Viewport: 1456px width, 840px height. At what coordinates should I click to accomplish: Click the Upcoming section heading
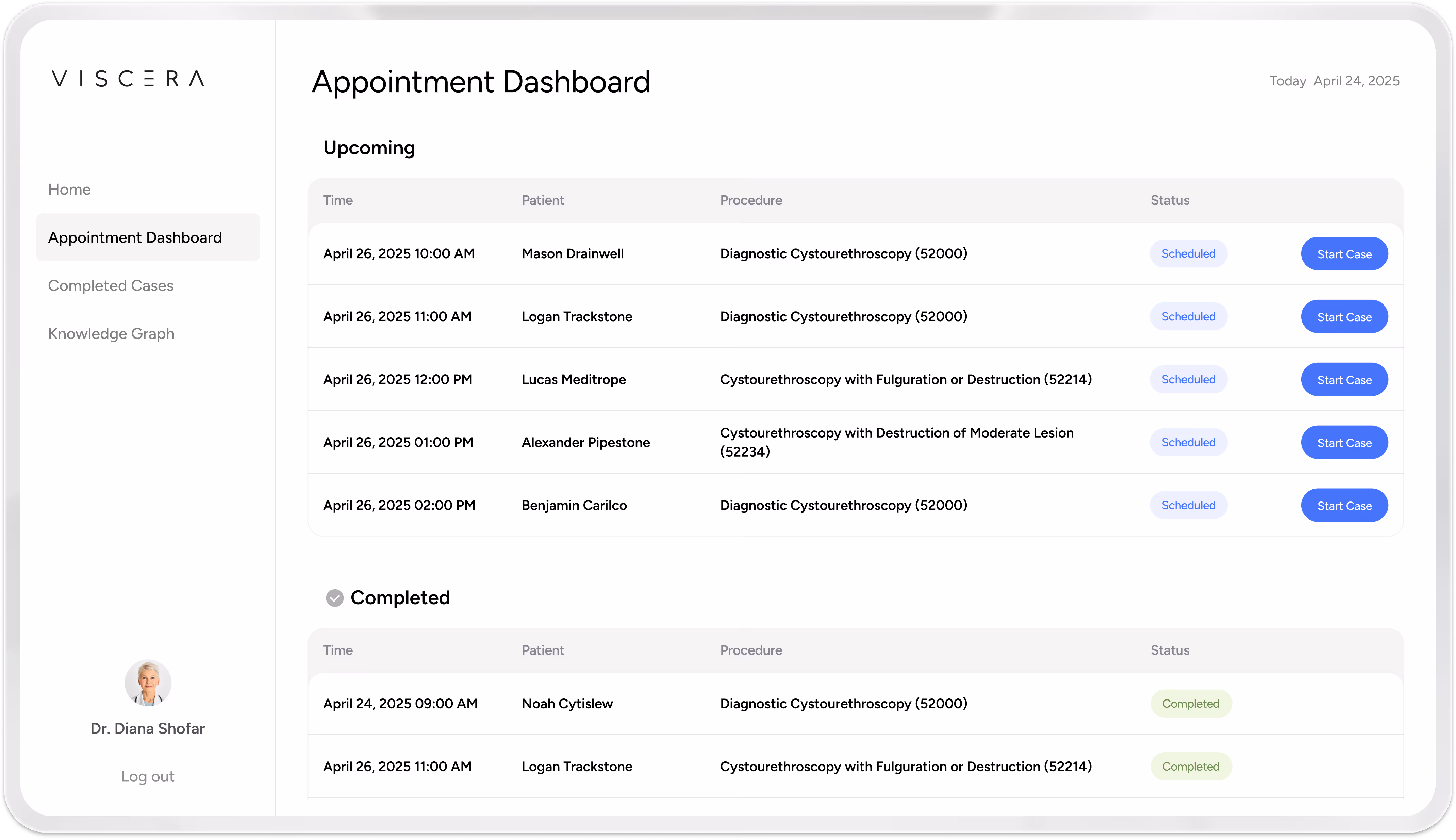pyautogui.click(x=369, y=148)
